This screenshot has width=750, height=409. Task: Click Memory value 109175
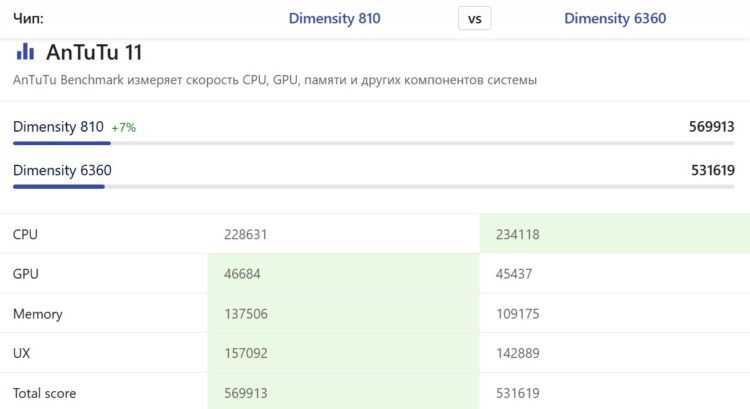tap(518, 314)
